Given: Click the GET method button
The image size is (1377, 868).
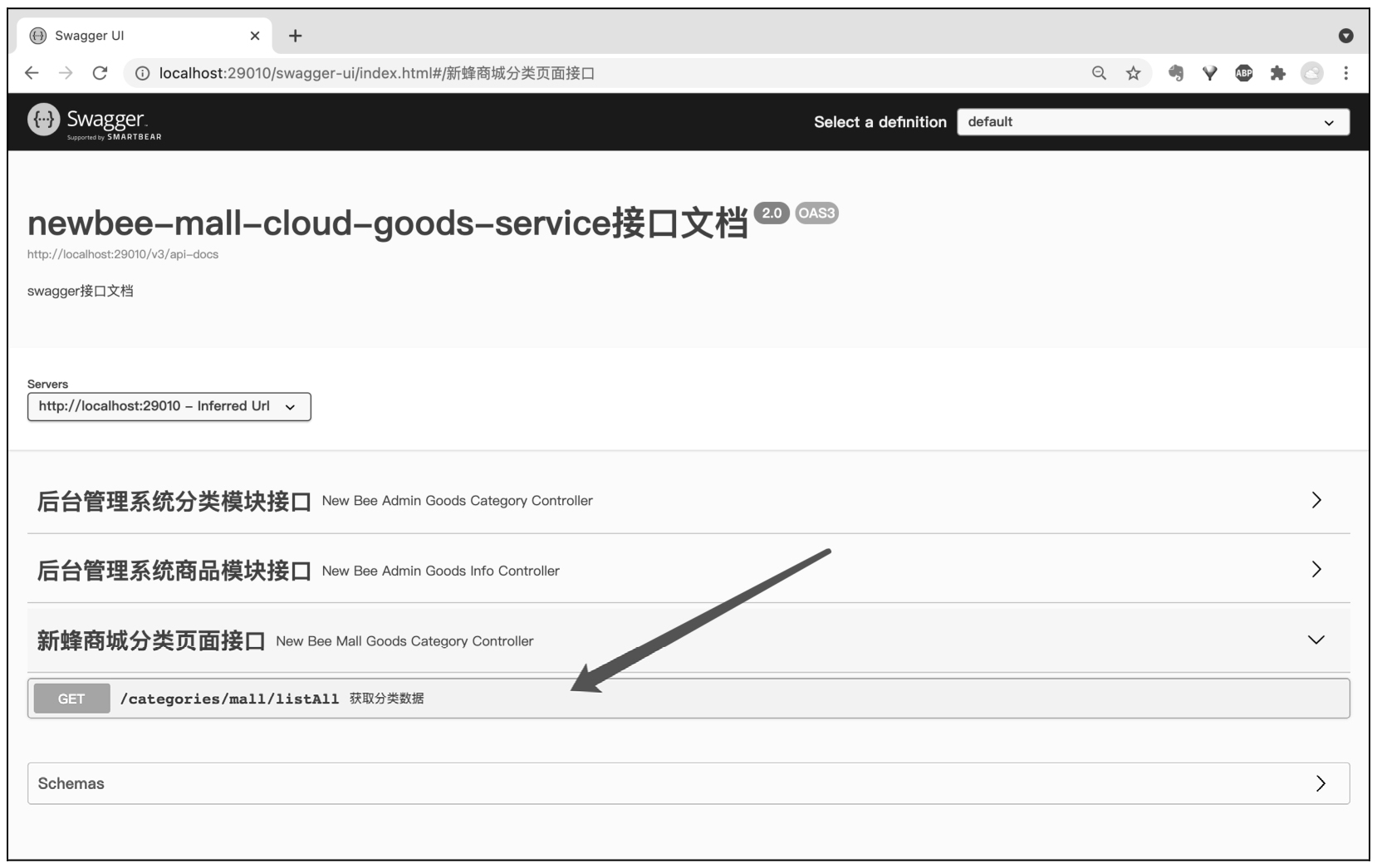Looking at the screenshot, I should click(x=71, y=699).
